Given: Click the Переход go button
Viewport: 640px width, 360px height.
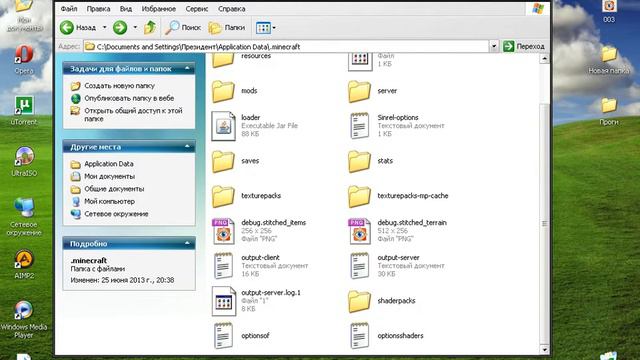Looking at the screenshot, I should (x=524, y=47).
